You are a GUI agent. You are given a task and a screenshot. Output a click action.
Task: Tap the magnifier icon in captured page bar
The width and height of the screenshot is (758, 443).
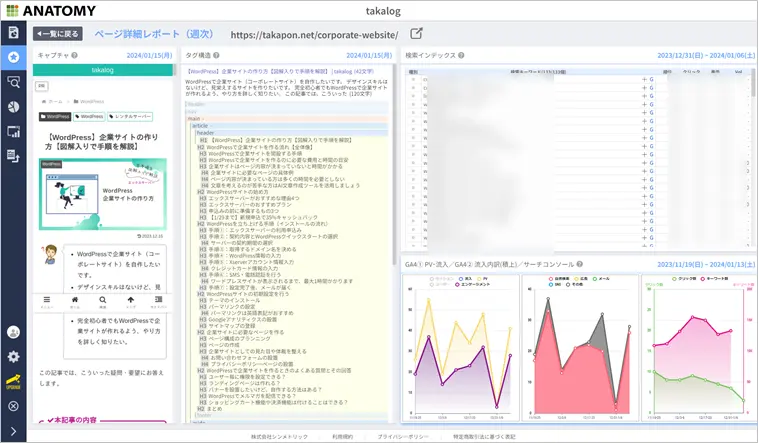tap(102, 302)
